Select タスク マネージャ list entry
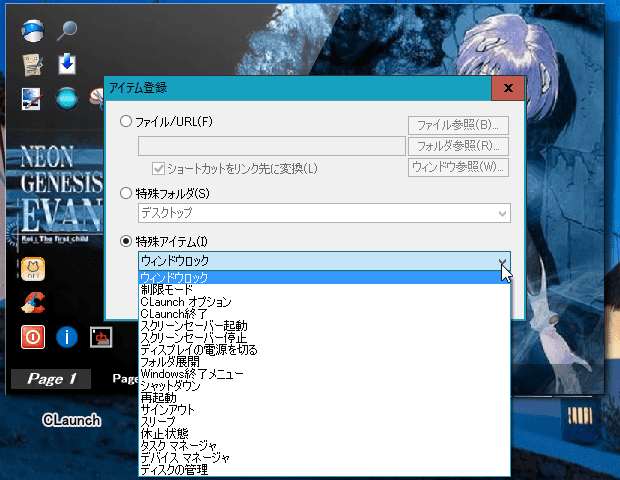 (324, 446)
